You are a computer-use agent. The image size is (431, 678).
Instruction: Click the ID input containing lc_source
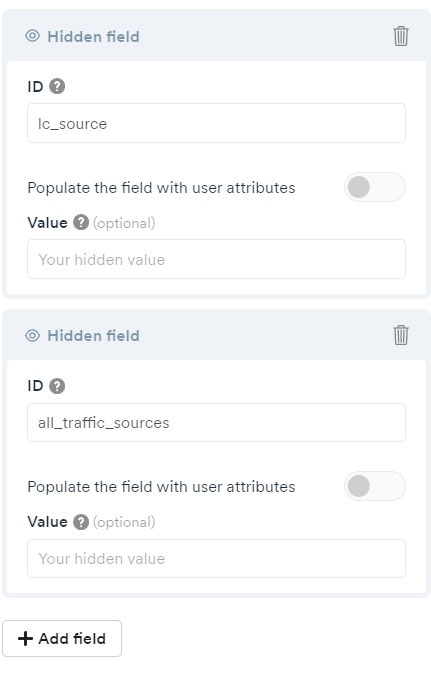(x=216, y=123)
